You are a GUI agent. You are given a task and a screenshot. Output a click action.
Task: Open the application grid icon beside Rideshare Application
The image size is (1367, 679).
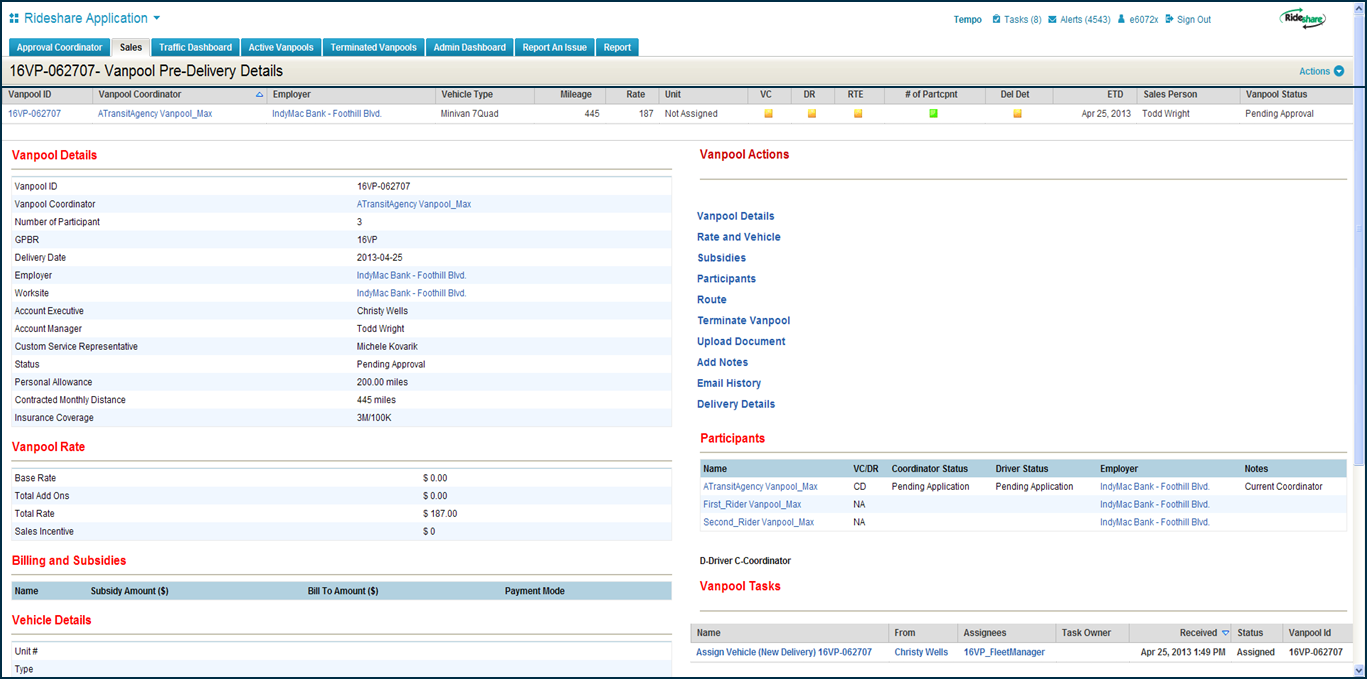(13, 17)
